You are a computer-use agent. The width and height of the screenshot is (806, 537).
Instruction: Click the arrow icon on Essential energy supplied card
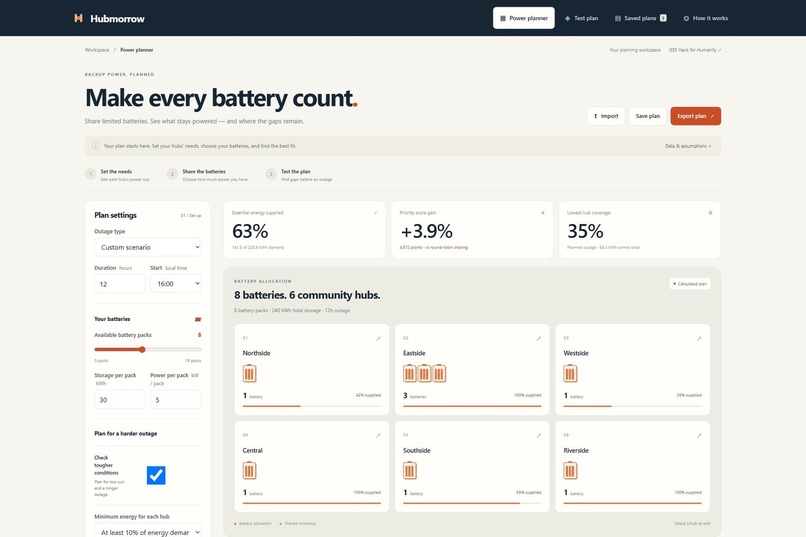tap(375, 213)
